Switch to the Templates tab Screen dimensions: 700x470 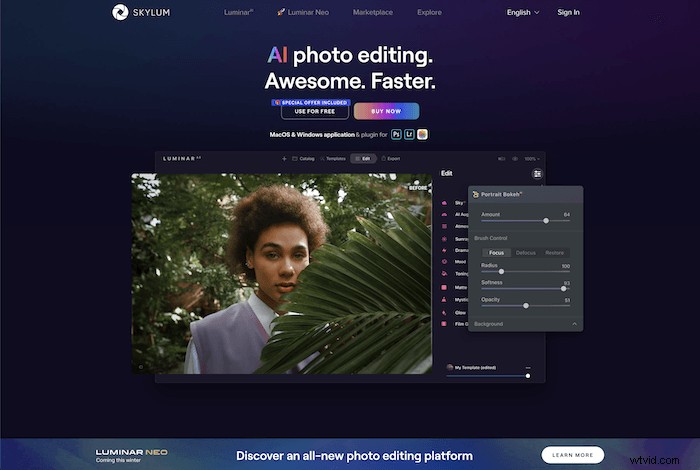click(x=333, y=158)
